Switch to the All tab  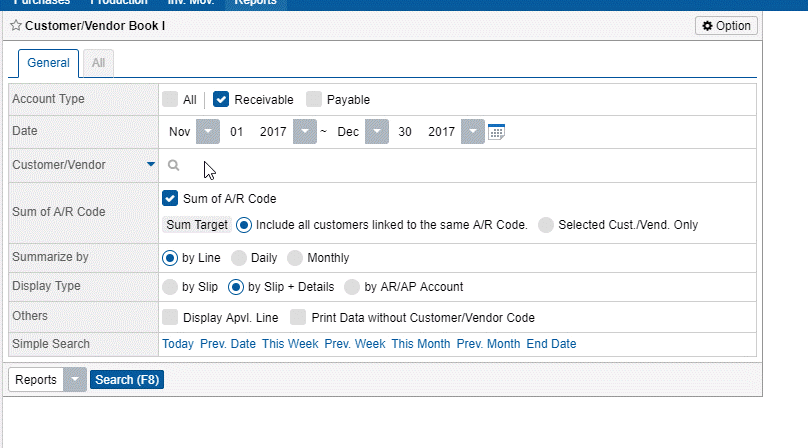point(98,63)
